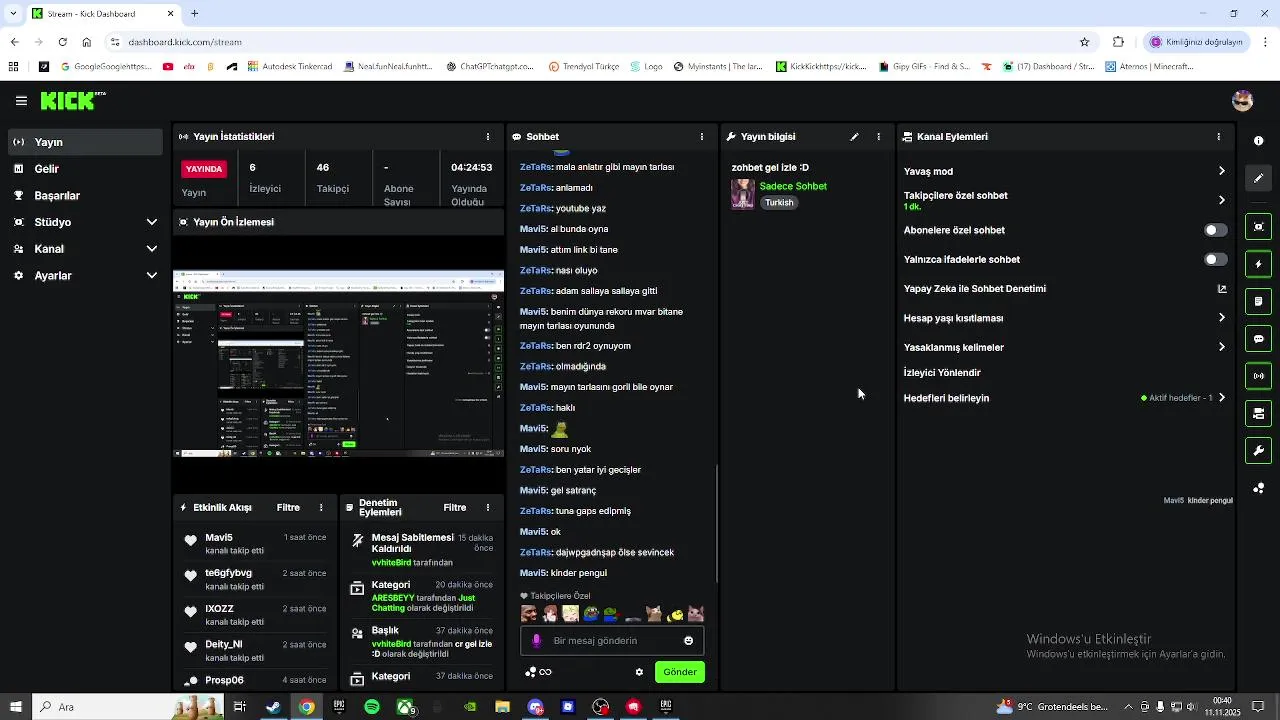Click the purple microphone icon in chat input
The width and height of the screenshot is (1280, 720).
(x=537, y=641)
